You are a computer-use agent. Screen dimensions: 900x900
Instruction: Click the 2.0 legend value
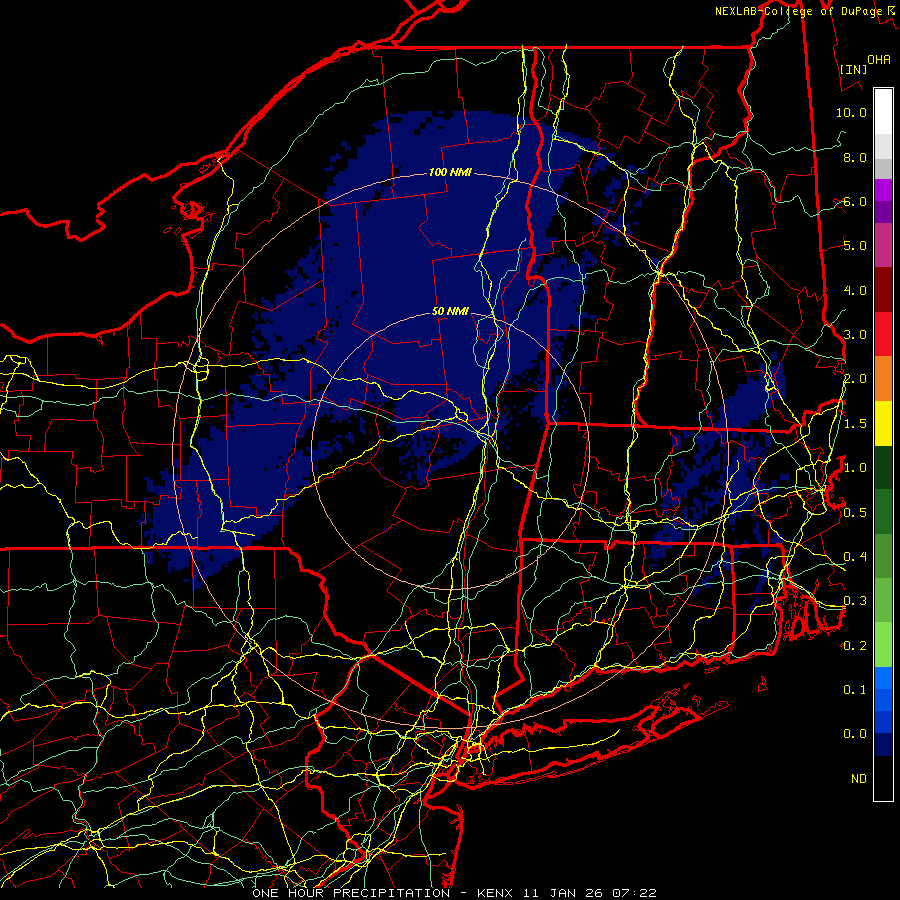point(855,379)
